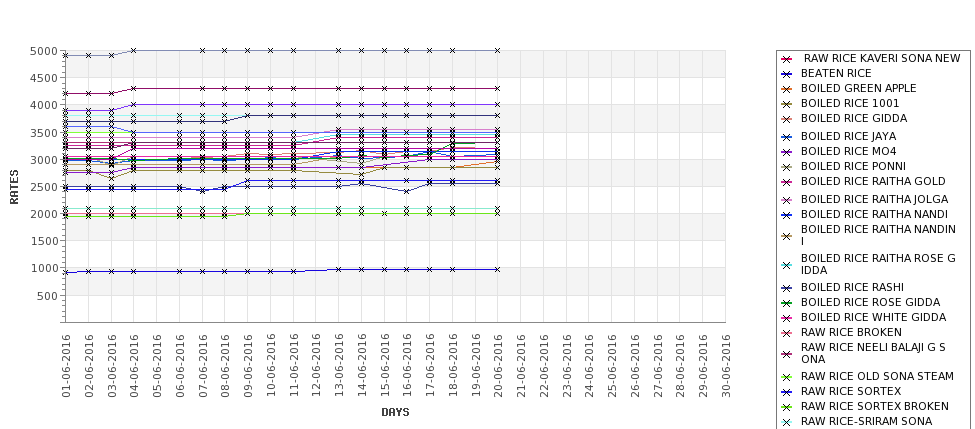
Task: Select BOILED RICE JAYA in the legend
Action: 848,136
